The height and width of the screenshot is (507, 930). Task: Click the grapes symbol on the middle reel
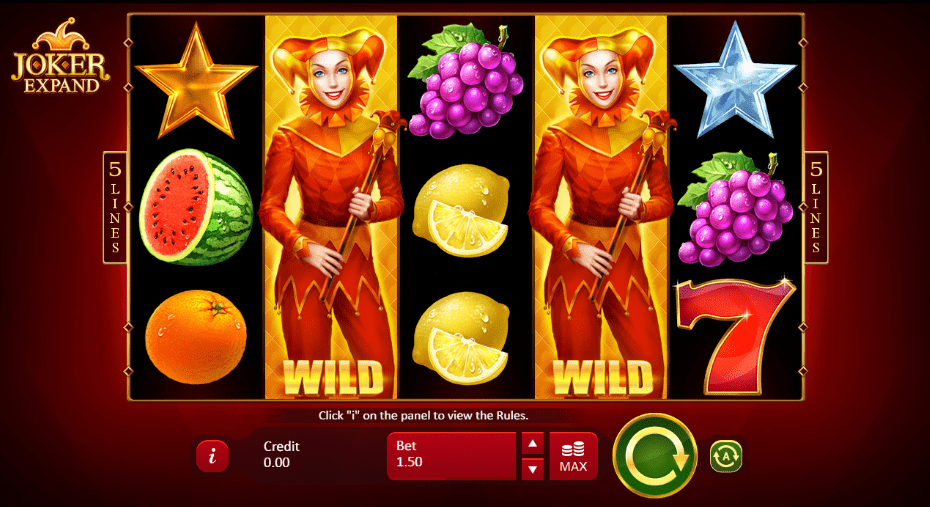466,81
